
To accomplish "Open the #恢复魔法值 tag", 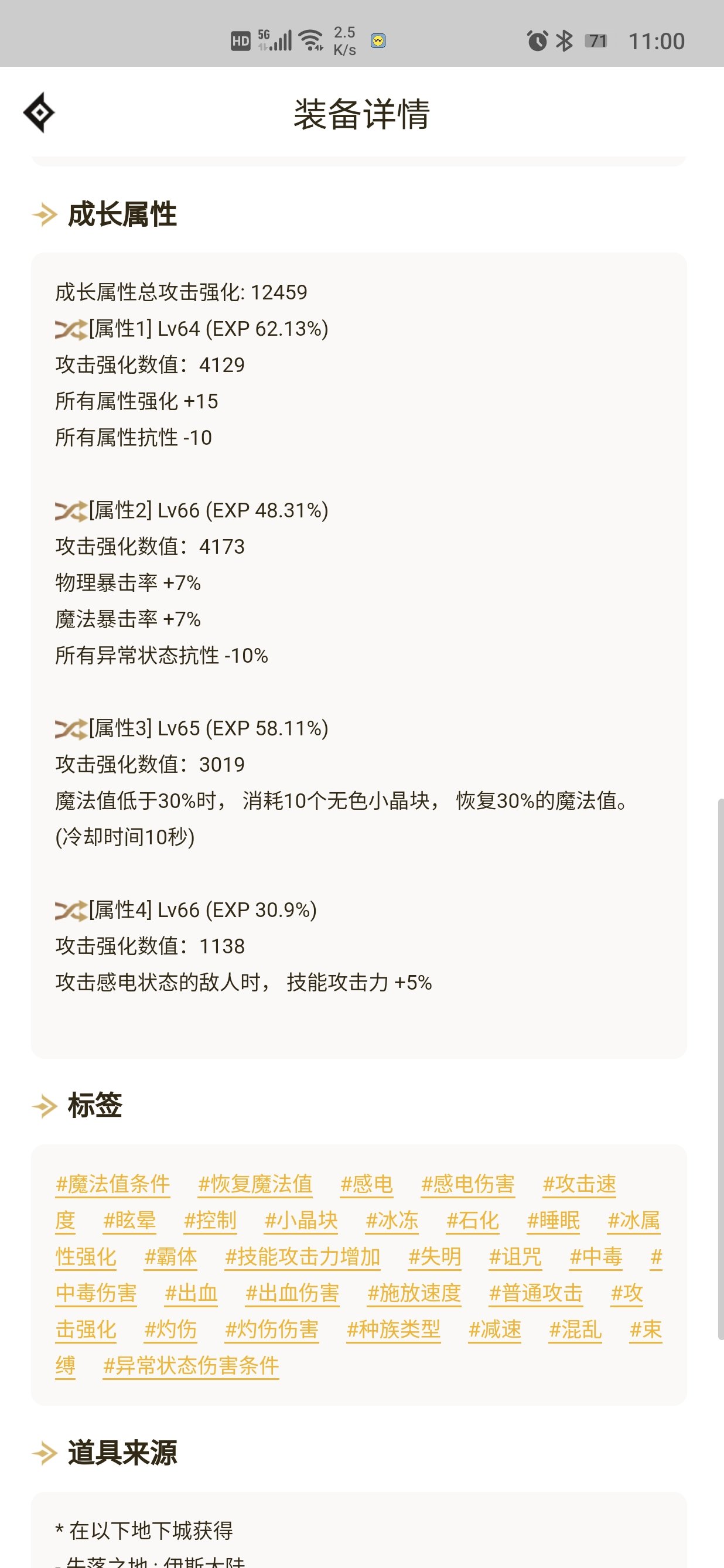I will [255, 1185].
